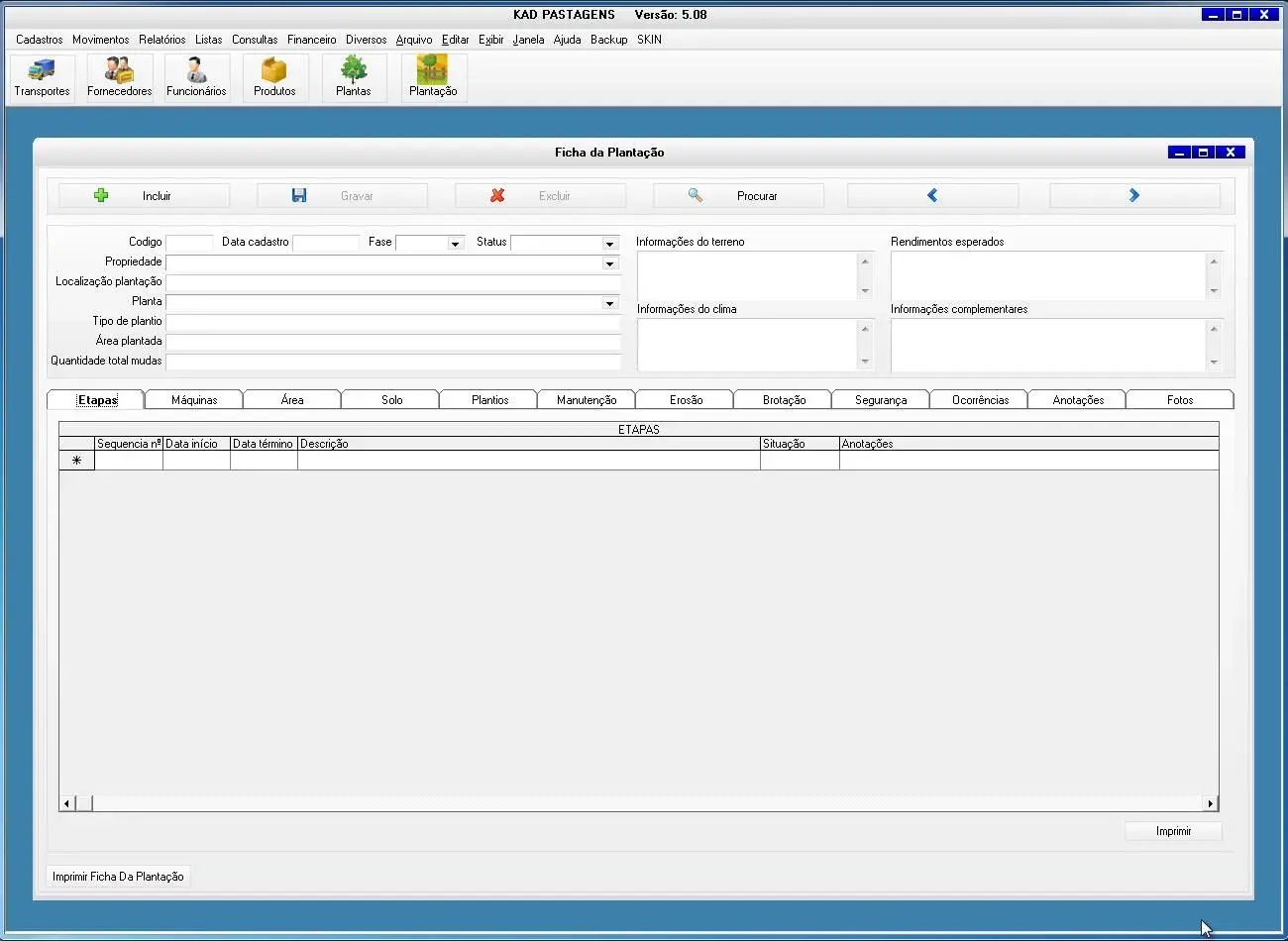Switch to the Etapas tab

97,400
